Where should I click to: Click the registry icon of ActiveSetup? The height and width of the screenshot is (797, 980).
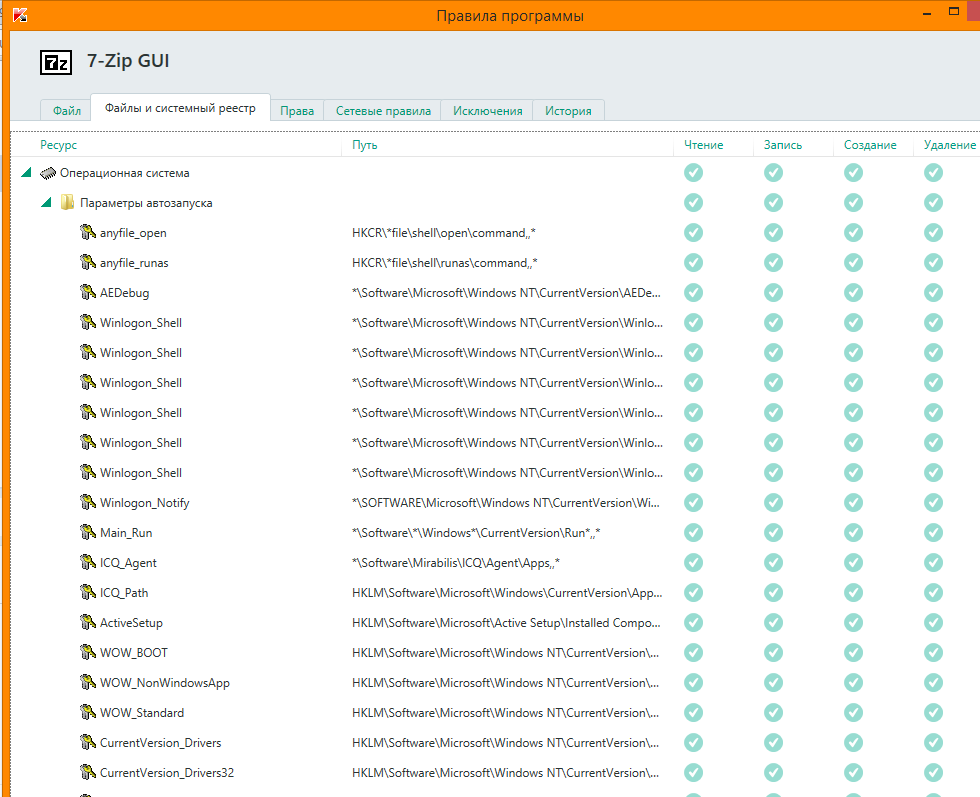click(88, 623)
